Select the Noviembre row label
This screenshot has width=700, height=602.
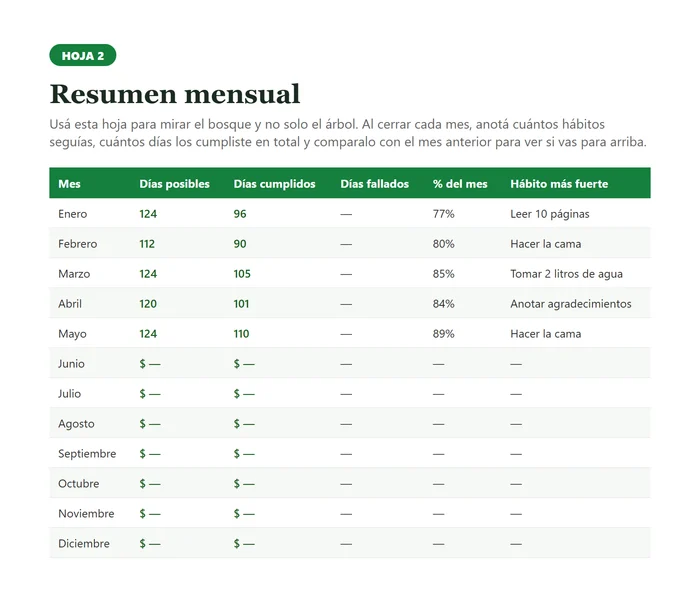pos(86,513)
